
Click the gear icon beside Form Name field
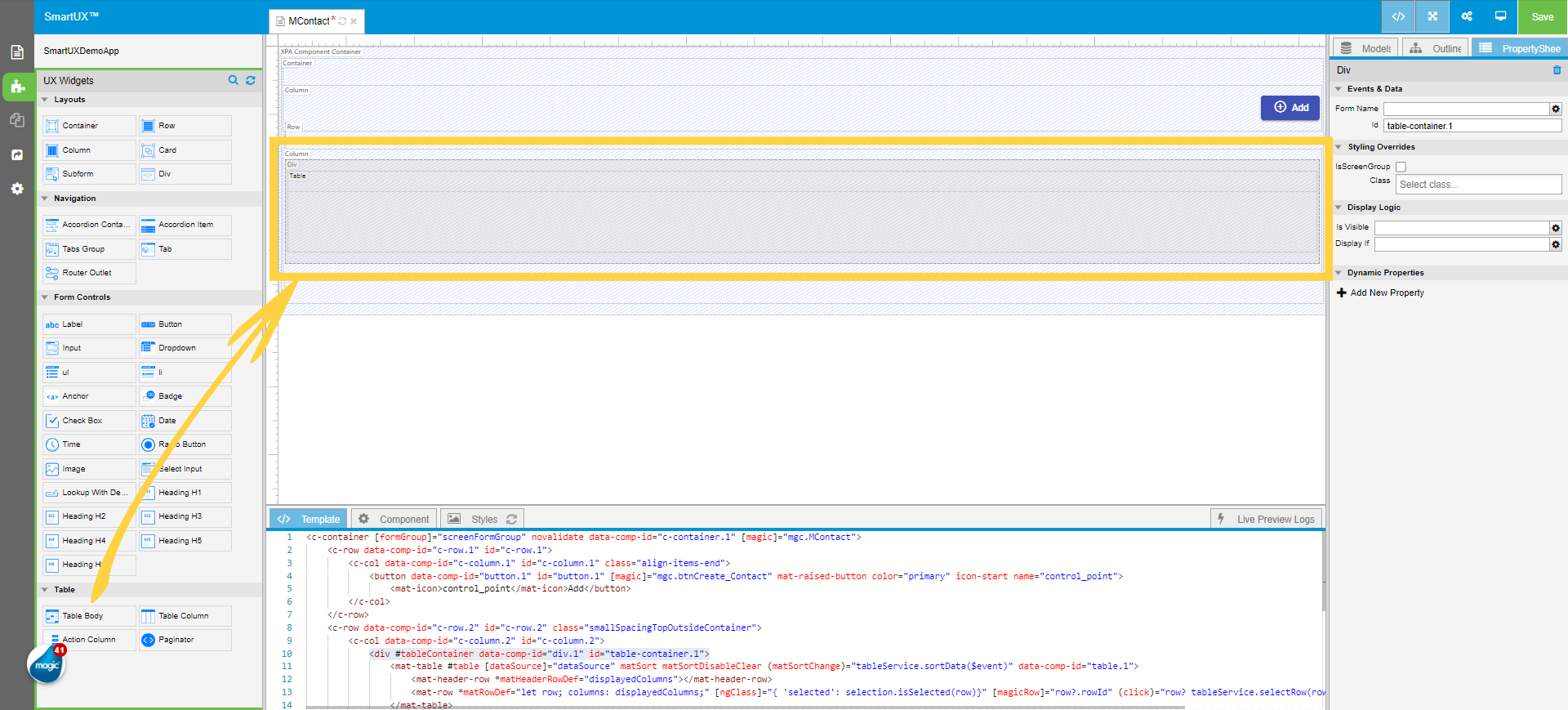1556,109
